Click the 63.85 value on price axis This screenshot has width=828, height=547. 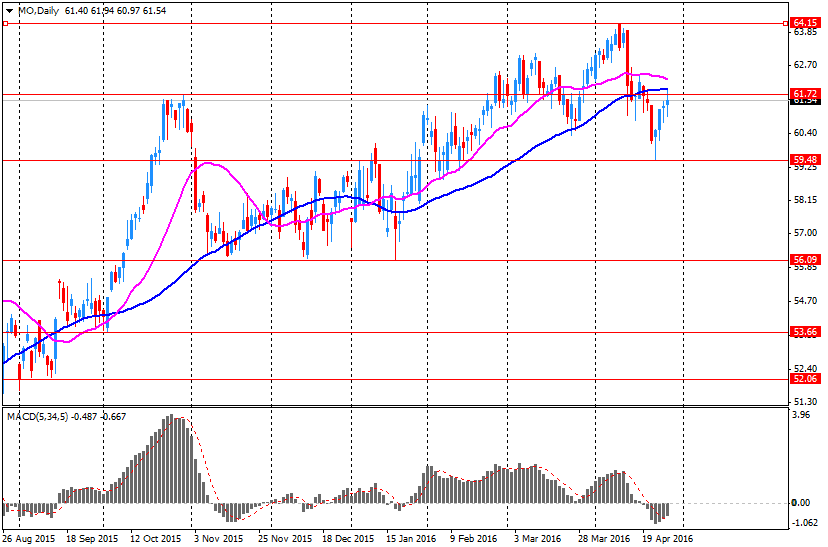click(x=805, y=32)
